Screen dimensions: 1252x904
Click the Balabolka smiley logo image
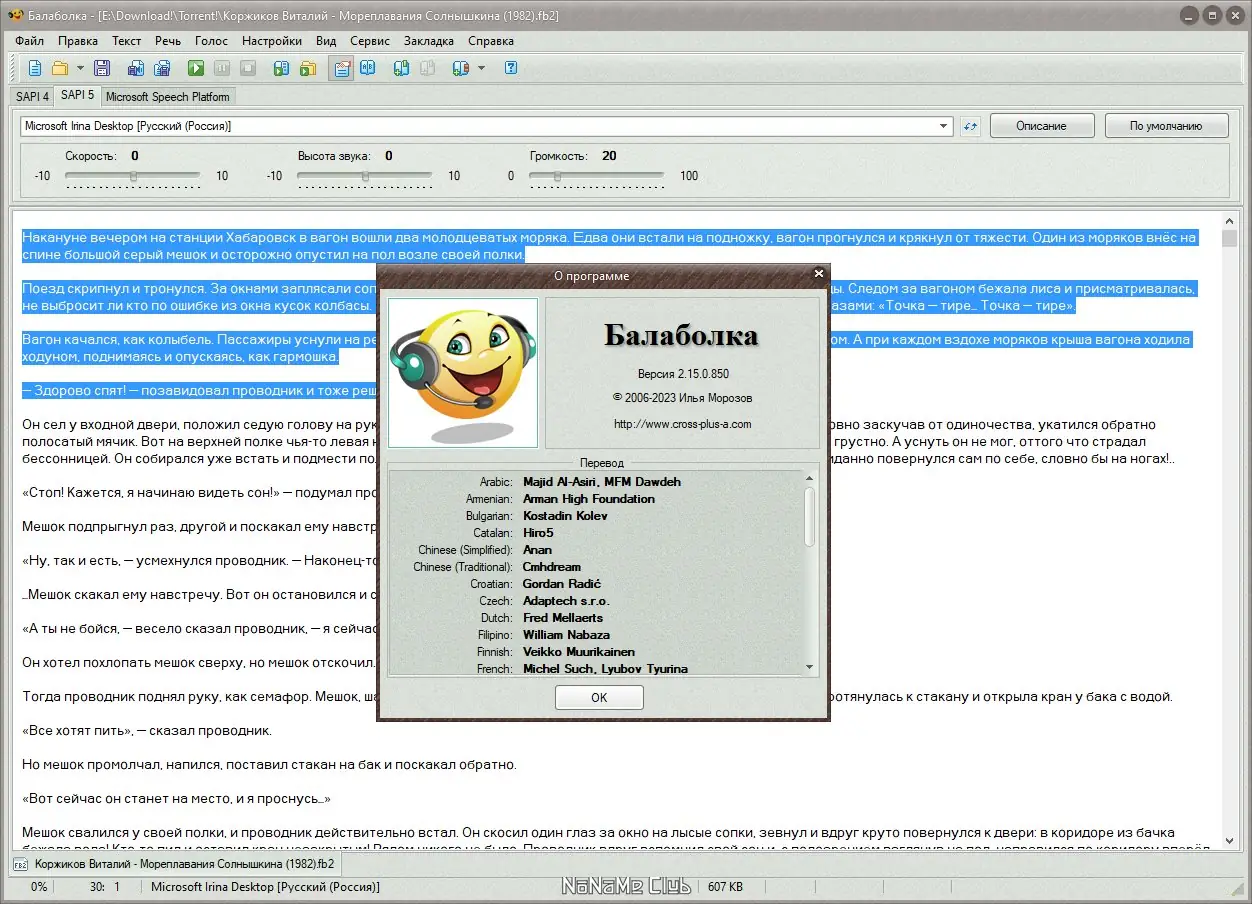[x=463, y=372]
